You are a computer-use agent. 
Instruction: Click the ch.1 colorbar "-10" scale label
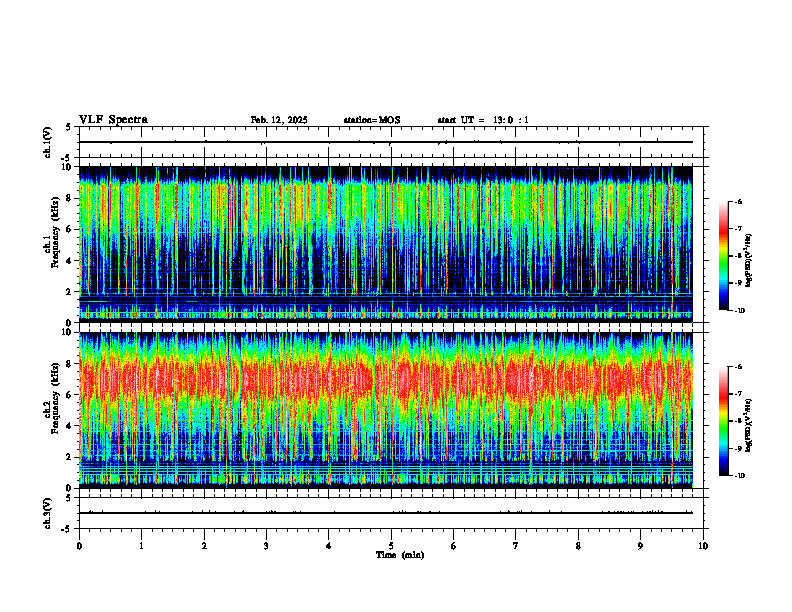click(x=740, y=311)
